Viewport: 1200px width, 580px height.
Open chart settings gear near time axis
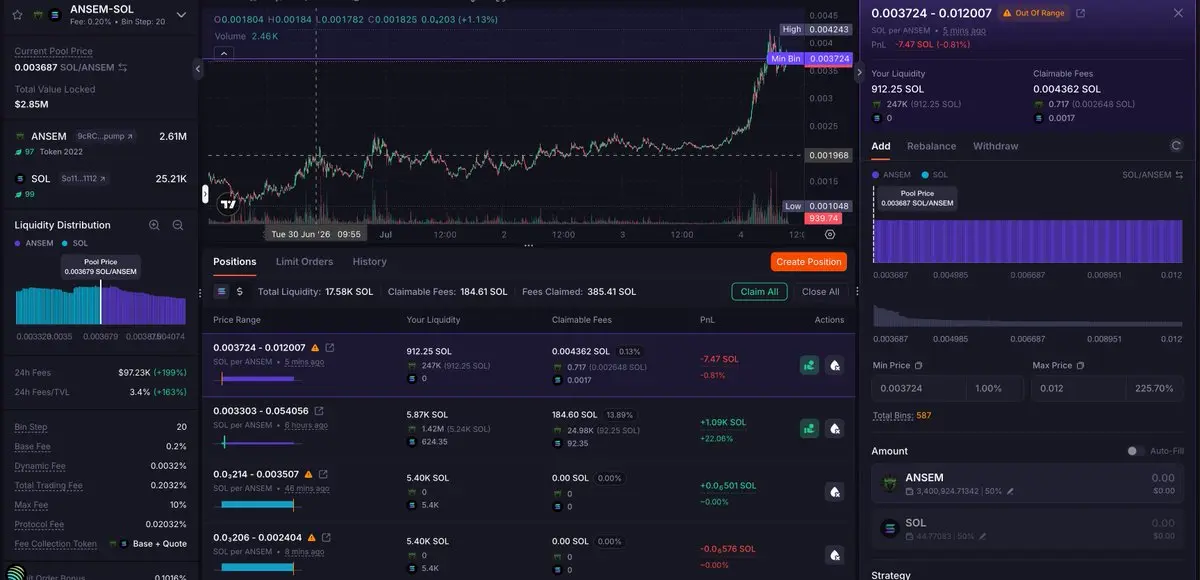click(x=830, y=234)
